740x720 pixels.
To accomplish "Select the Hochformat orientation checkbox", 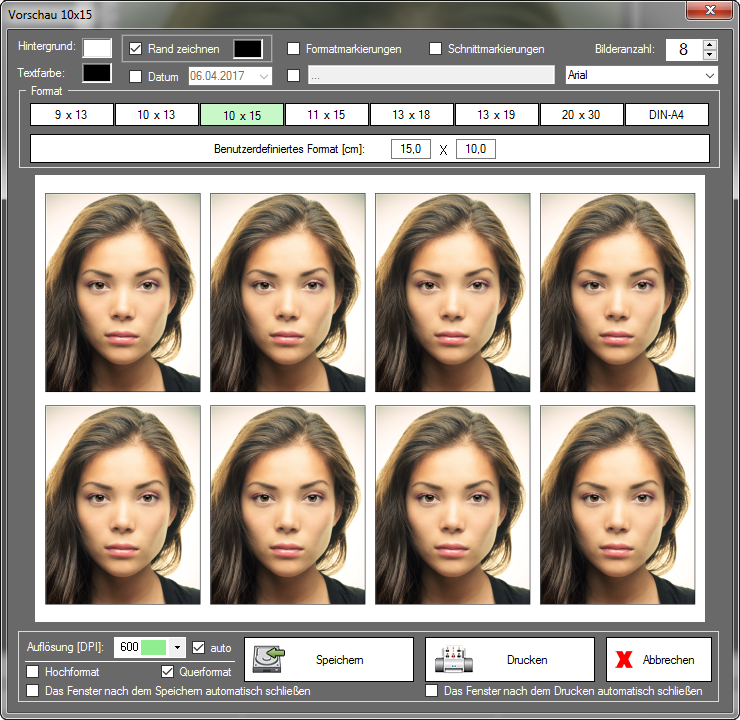I will tap(34, 672).
